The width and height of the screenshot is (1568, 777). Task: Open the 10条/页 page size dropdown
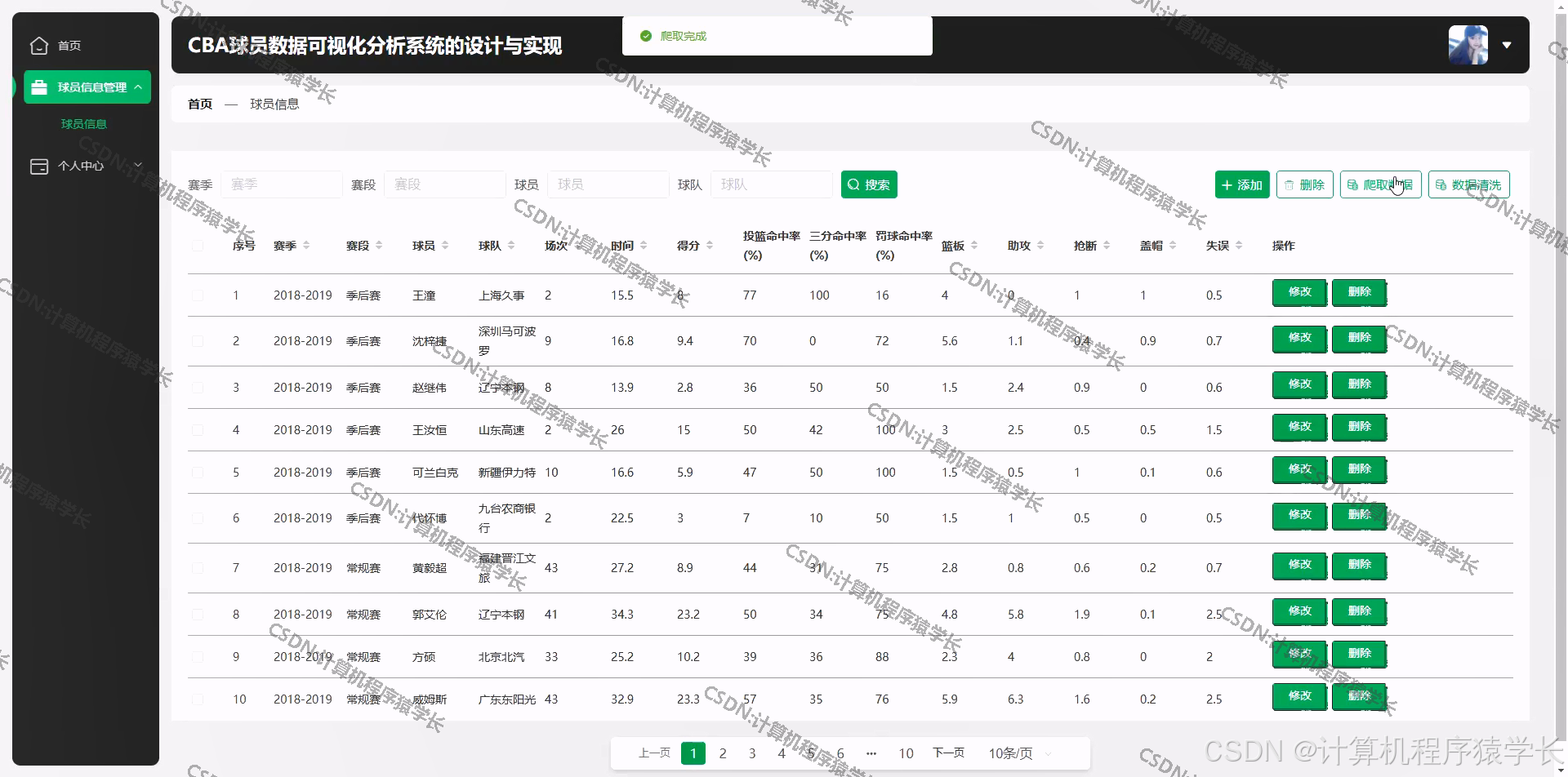[x=1020, y=753]
